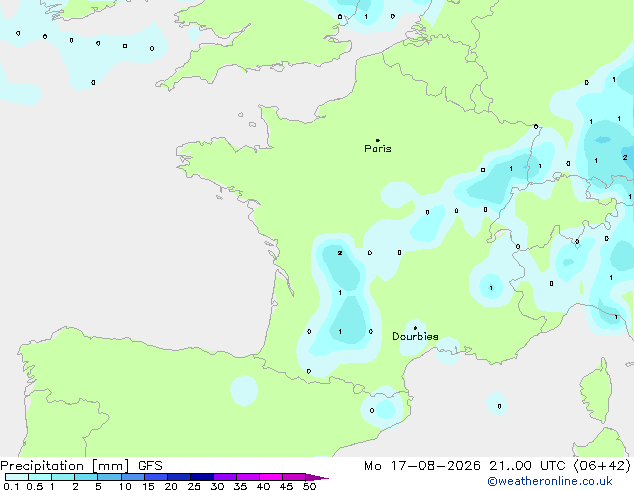634x490 pixels.
Task: Select the 0.5–1 mm legend swatch
Action: 40,477
